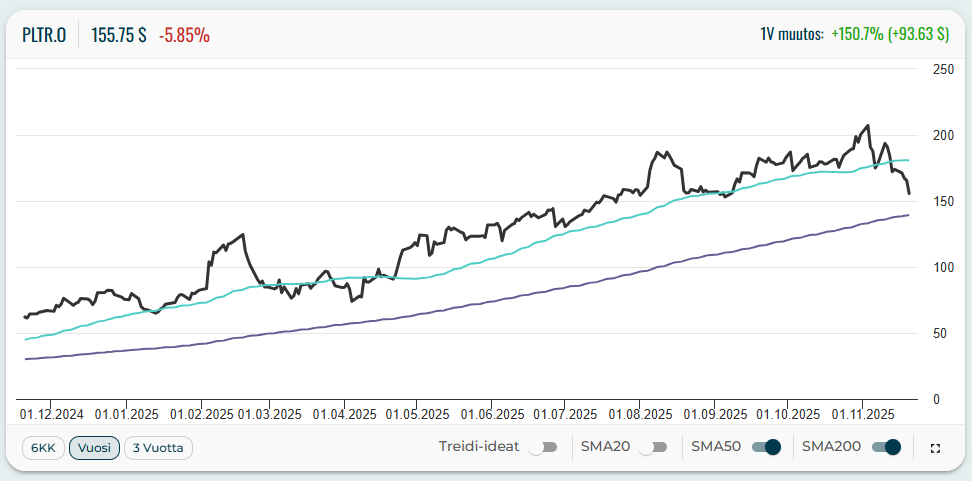Turn on the SMA20 indicator

tap(653, 448)
